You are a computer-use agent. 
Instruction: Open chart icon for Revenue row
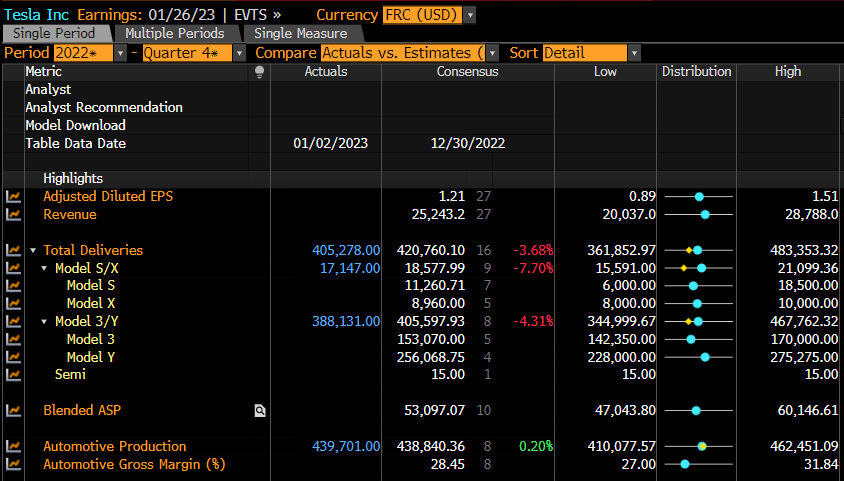point(13,215)
